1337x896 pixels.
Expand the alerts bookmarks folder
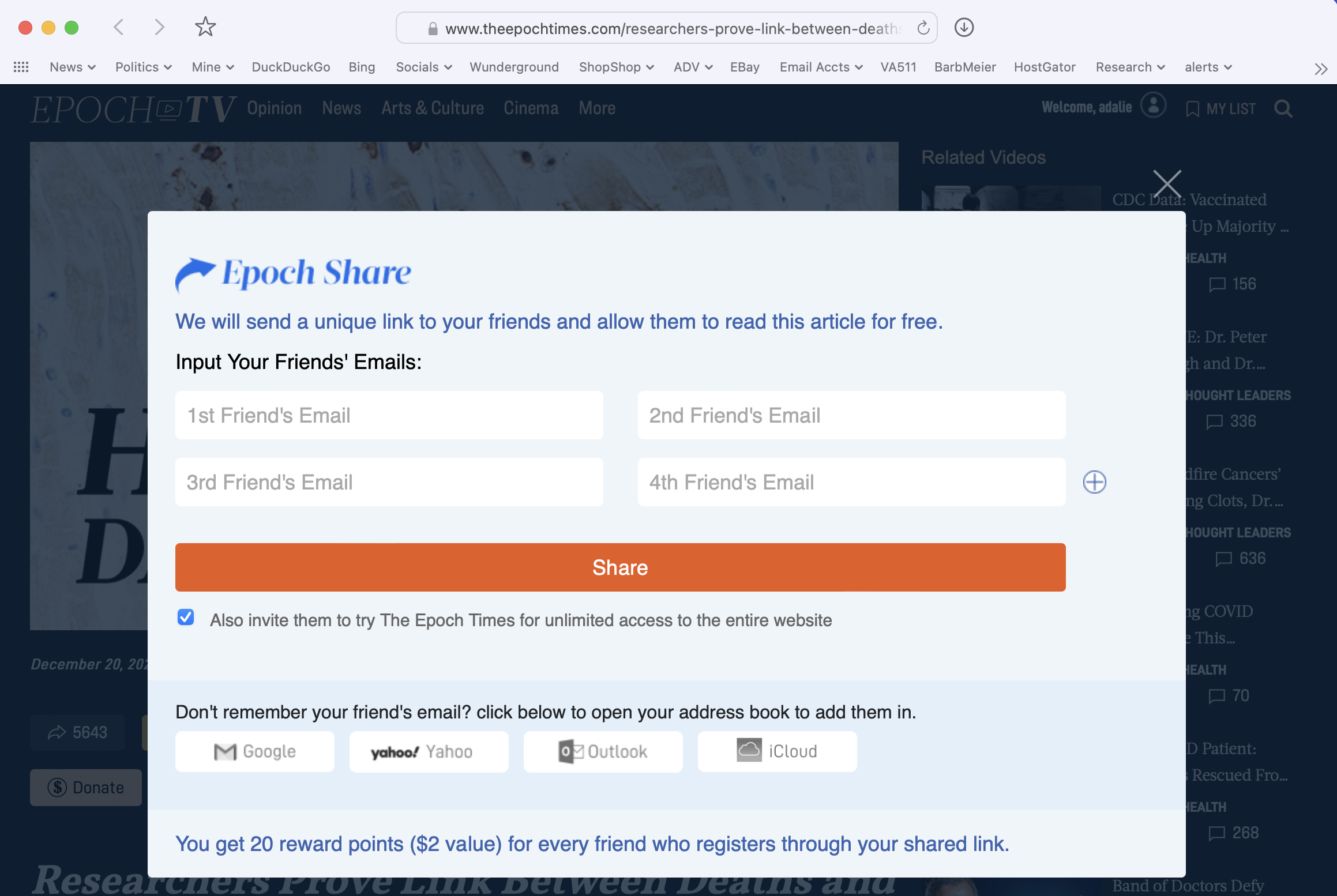click(x=1208, y=67)
